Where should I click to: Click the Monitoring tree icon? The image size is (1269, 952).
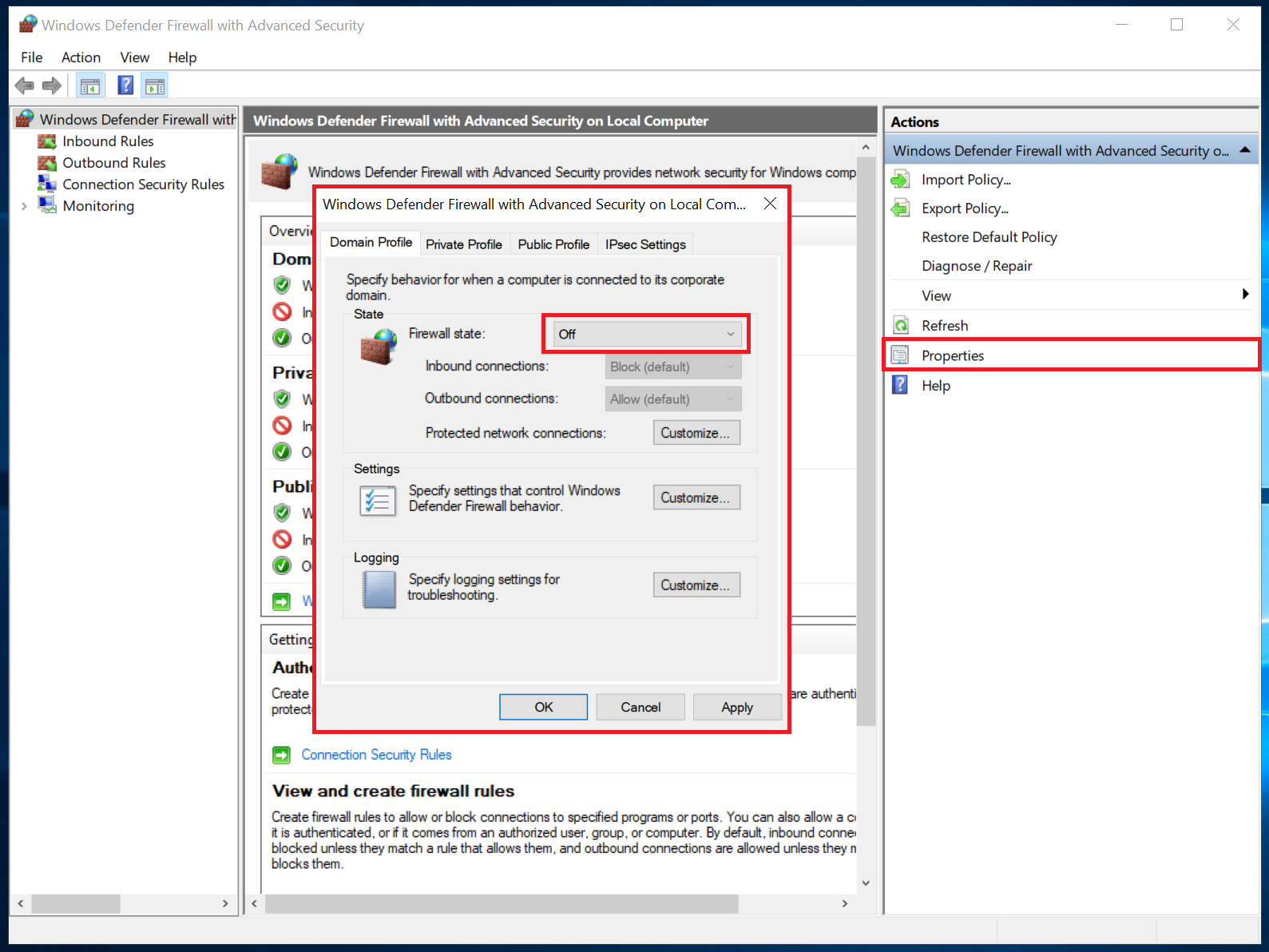pos(47,205)
